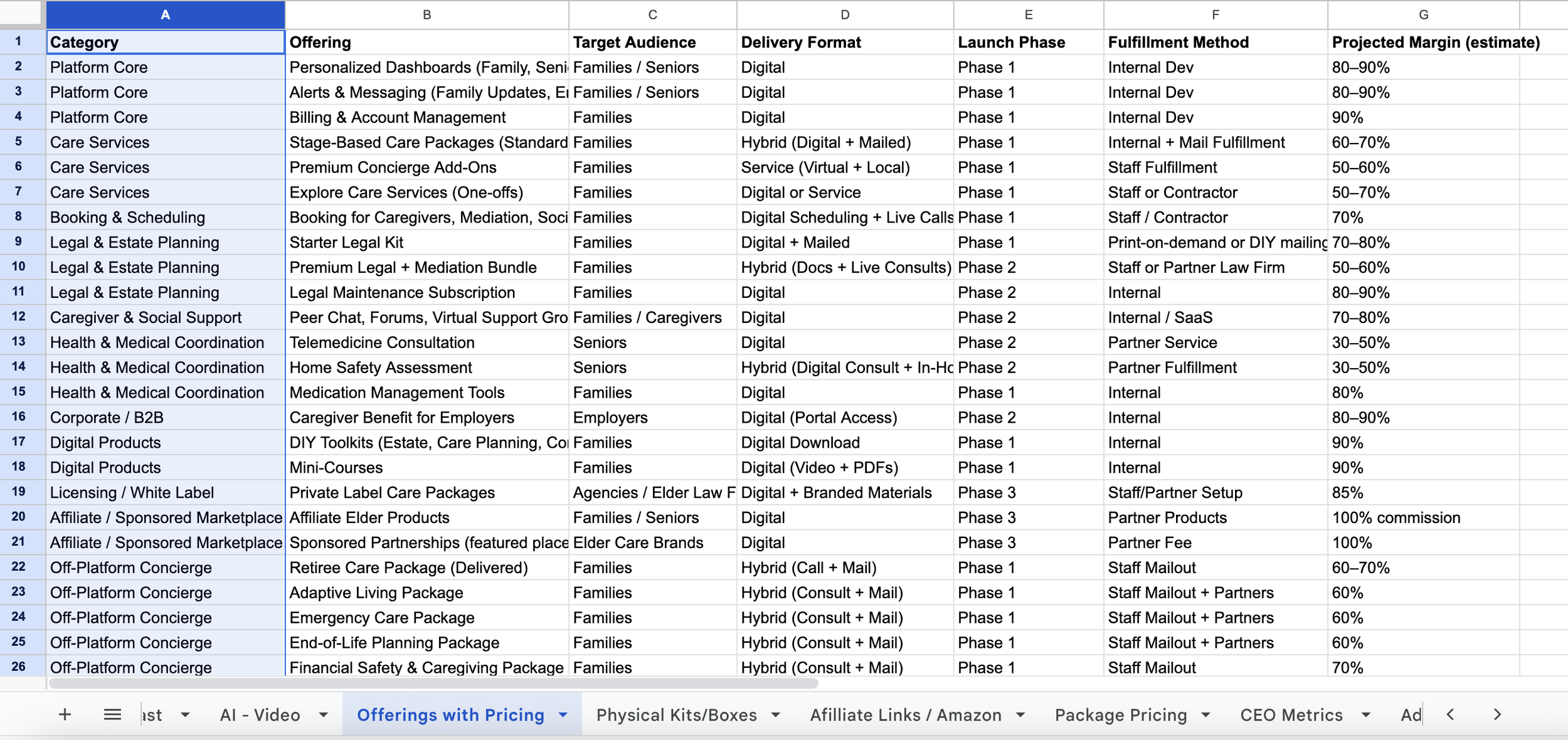
Task: Open Offerings with Pricing tab dropdown arrow
Action: (x=563, y=715)
